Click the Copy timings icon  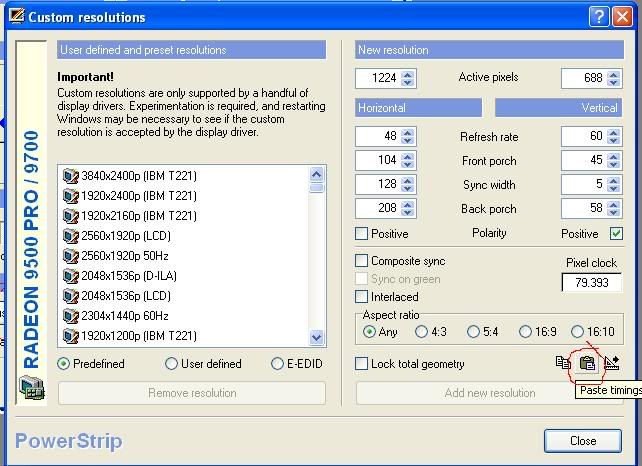pyautogui.click(x=563, y=362)
